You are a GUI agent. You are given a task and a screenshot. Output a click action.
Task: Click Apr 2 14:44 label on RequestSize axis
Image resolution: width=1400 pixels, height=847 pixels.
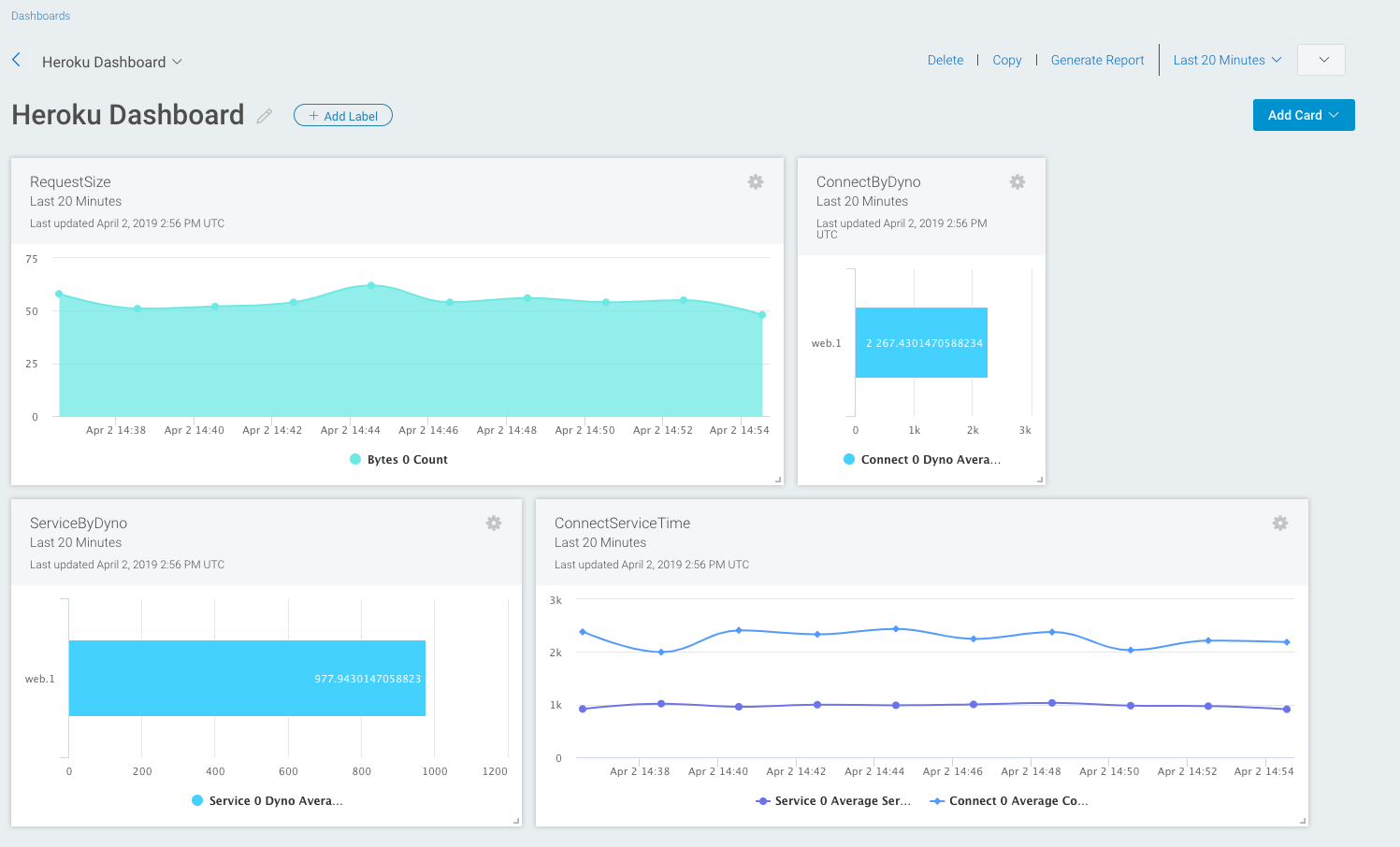coord(350,430)
